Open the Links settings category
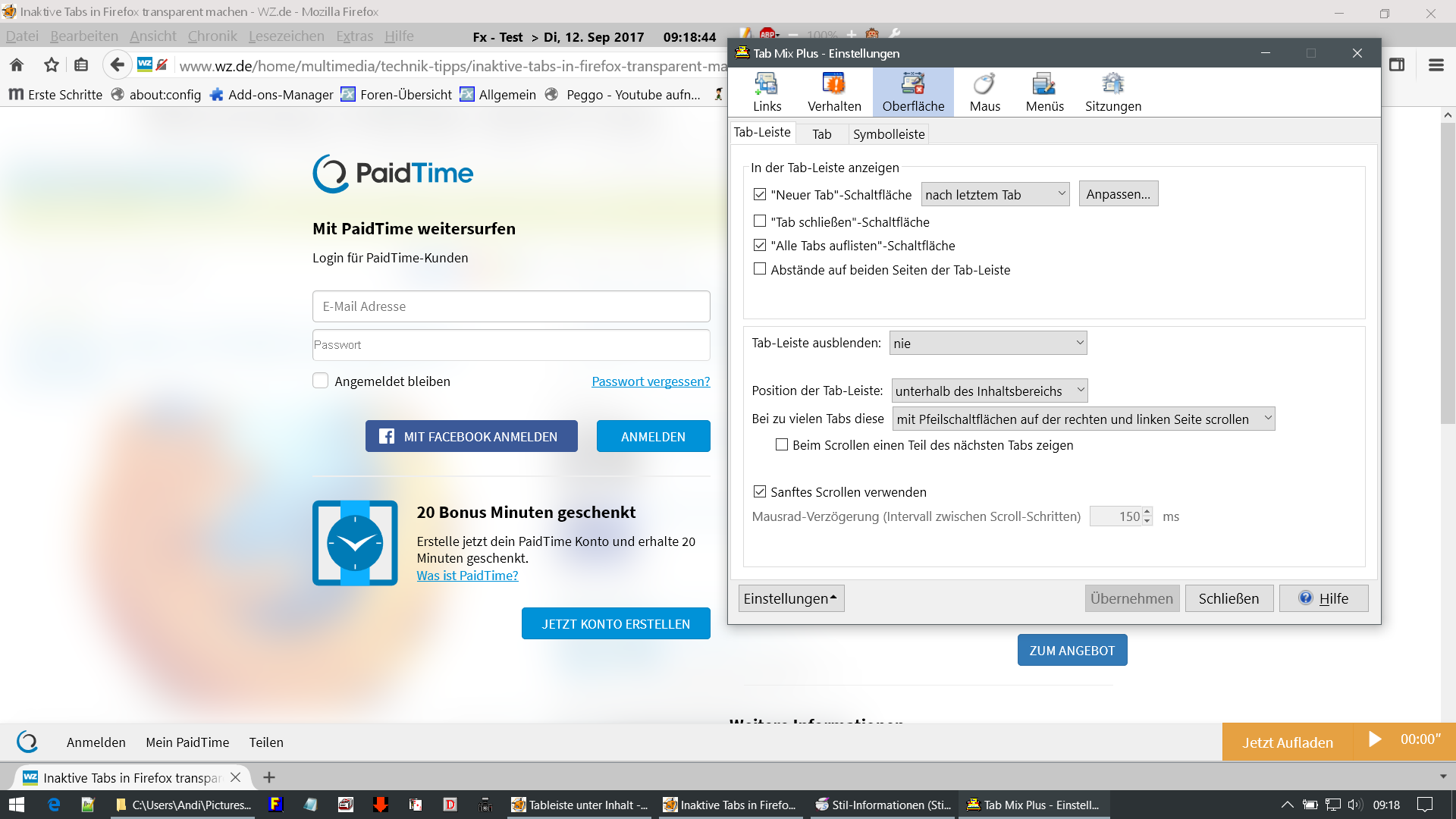 pos(767,92)
